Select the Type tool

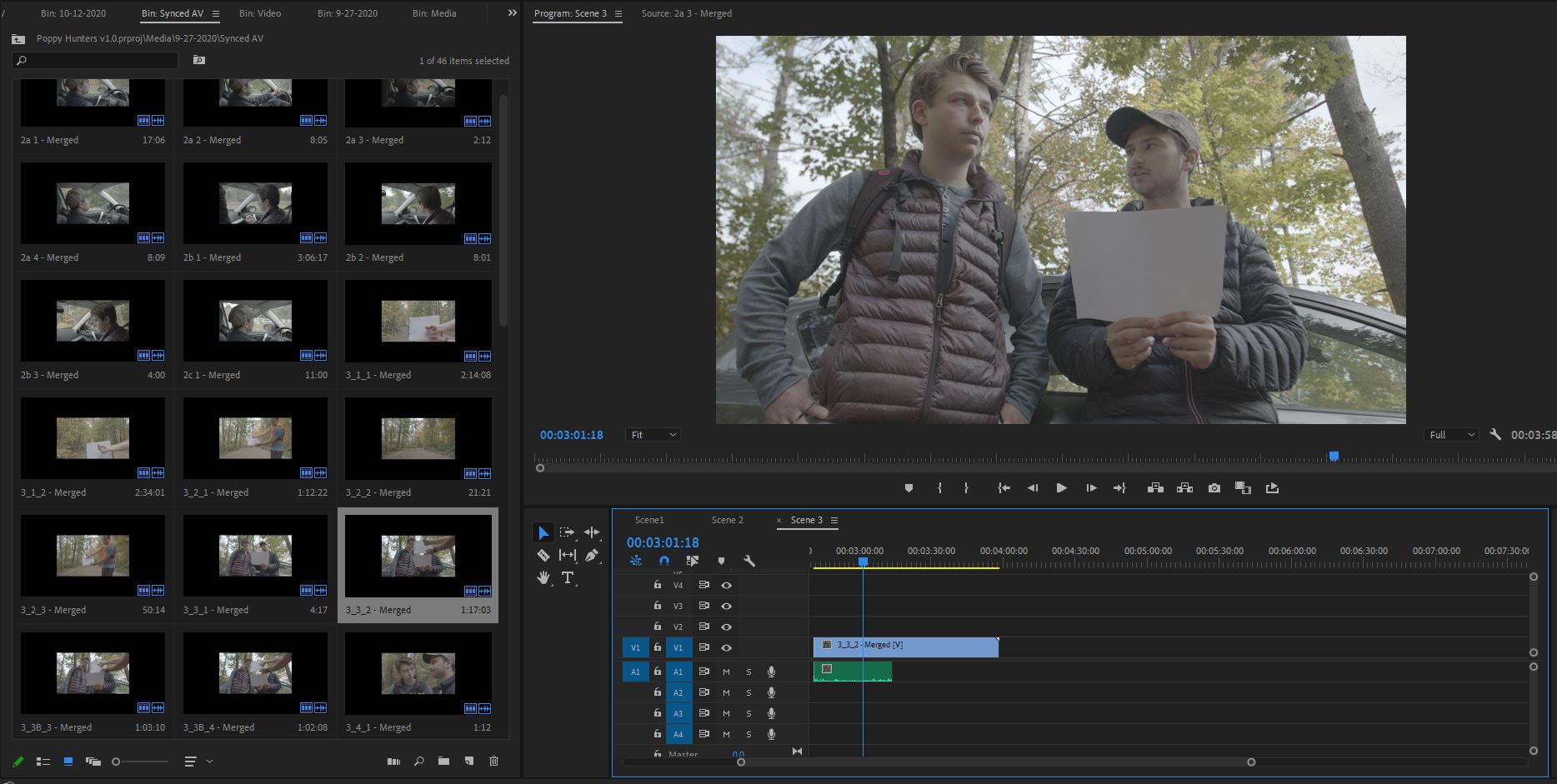(x=568, y=577)
